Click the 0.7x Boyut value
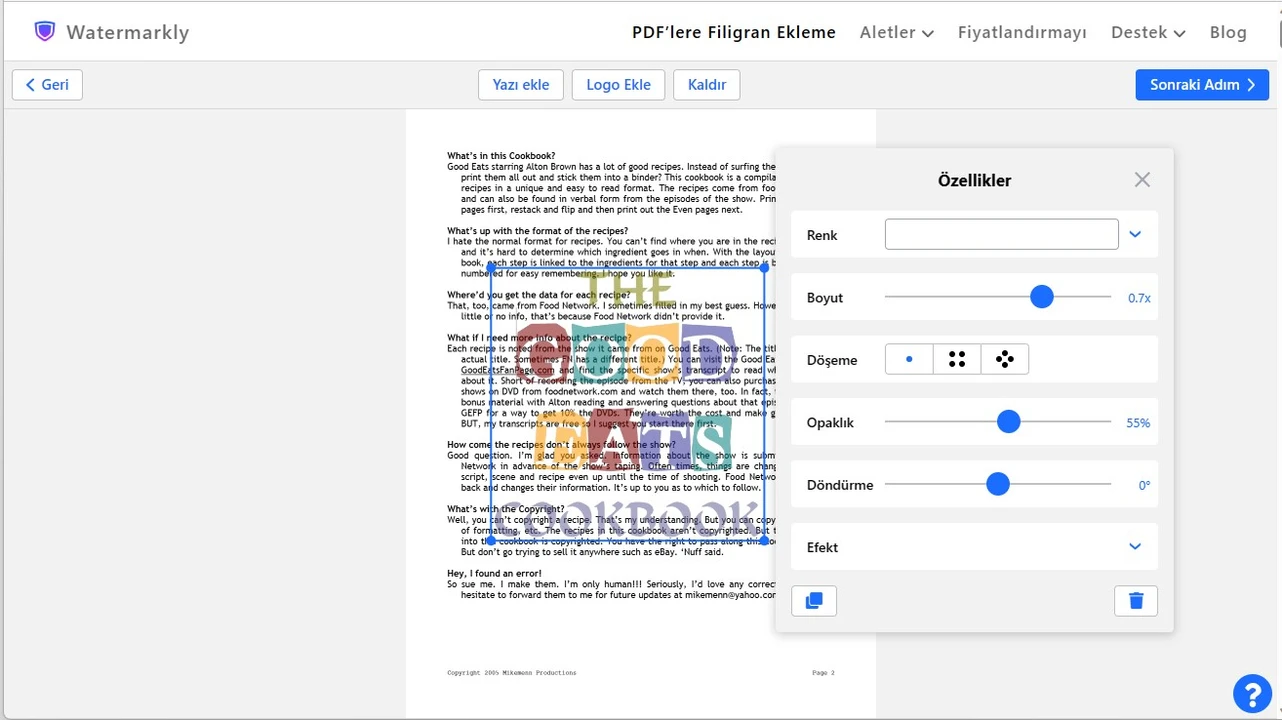 coord(1139,298)
